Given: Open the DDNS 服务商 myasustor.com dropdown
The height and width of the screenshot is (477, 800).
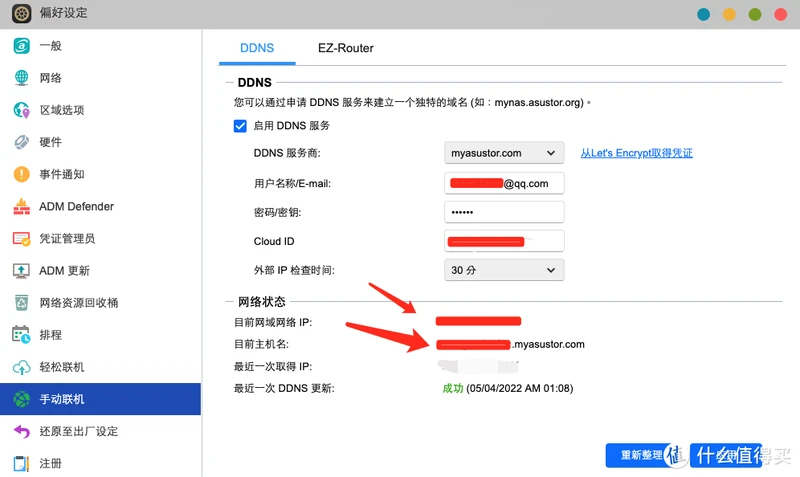Looking at the screenshot, I should click(x=504, y=153).
